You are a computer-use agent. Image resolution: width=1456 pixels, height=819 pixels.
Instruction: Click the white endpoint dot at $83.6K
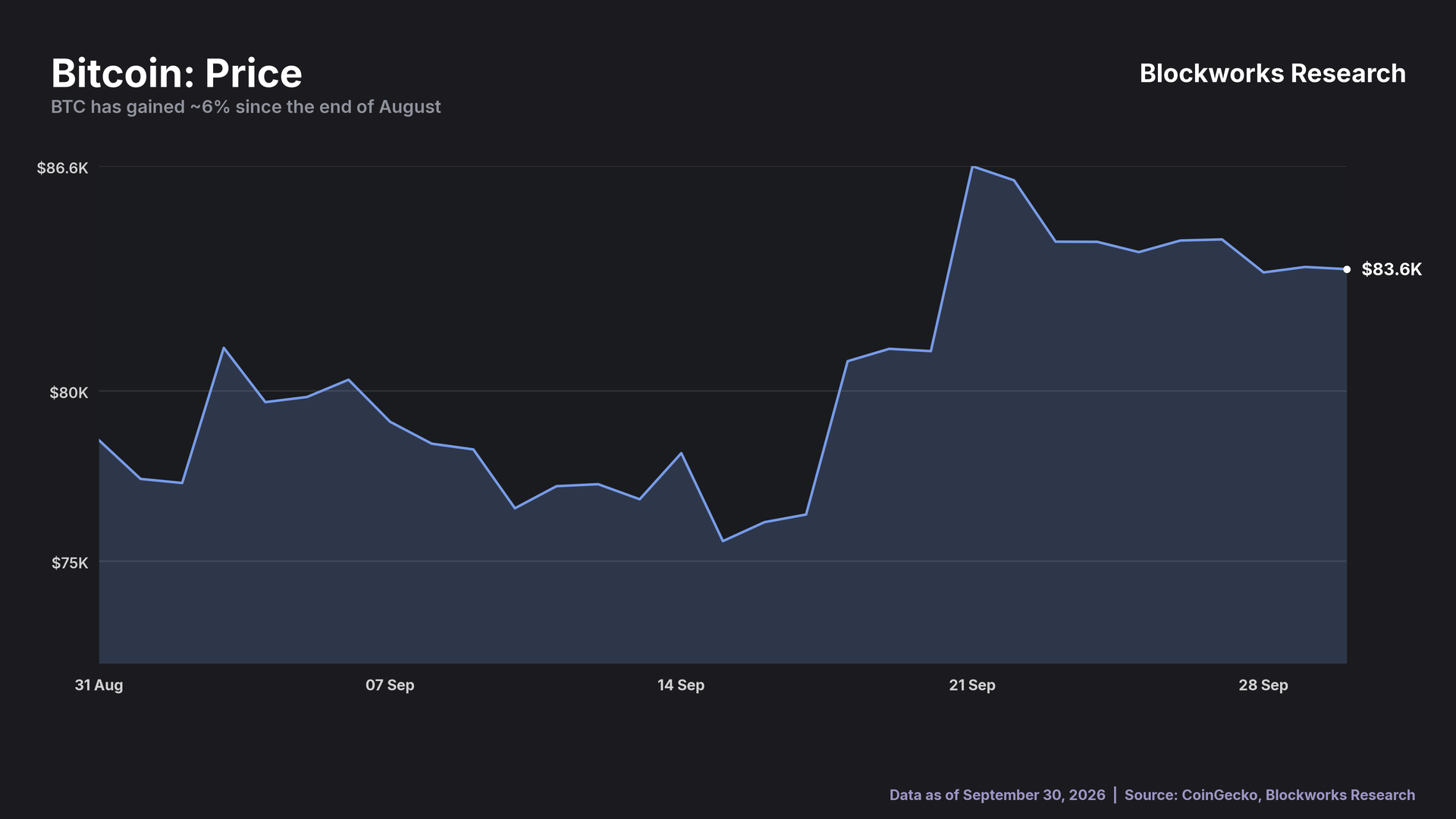click(1347, 269)
